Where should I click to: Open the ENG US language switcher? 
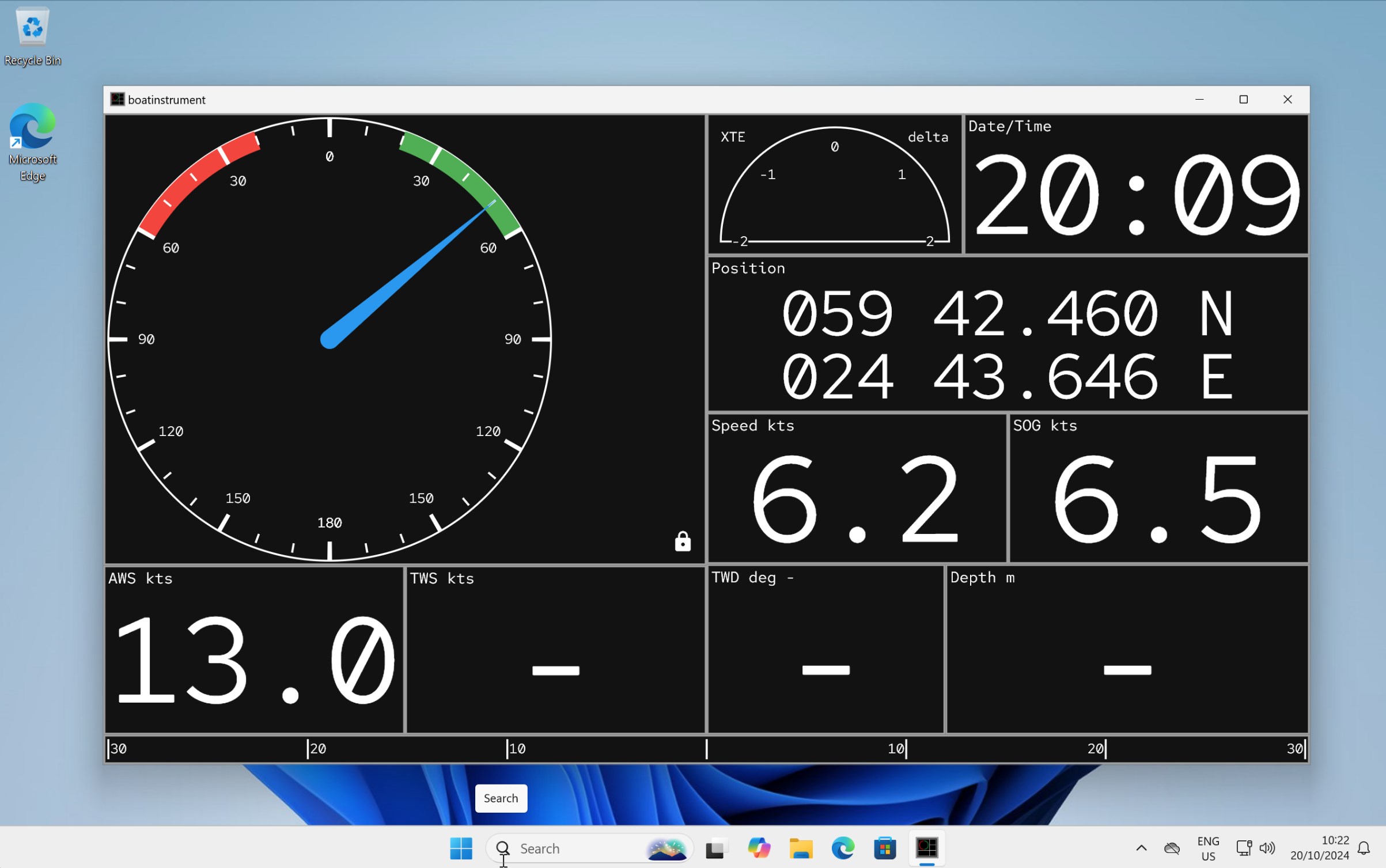coord(1208,848)
